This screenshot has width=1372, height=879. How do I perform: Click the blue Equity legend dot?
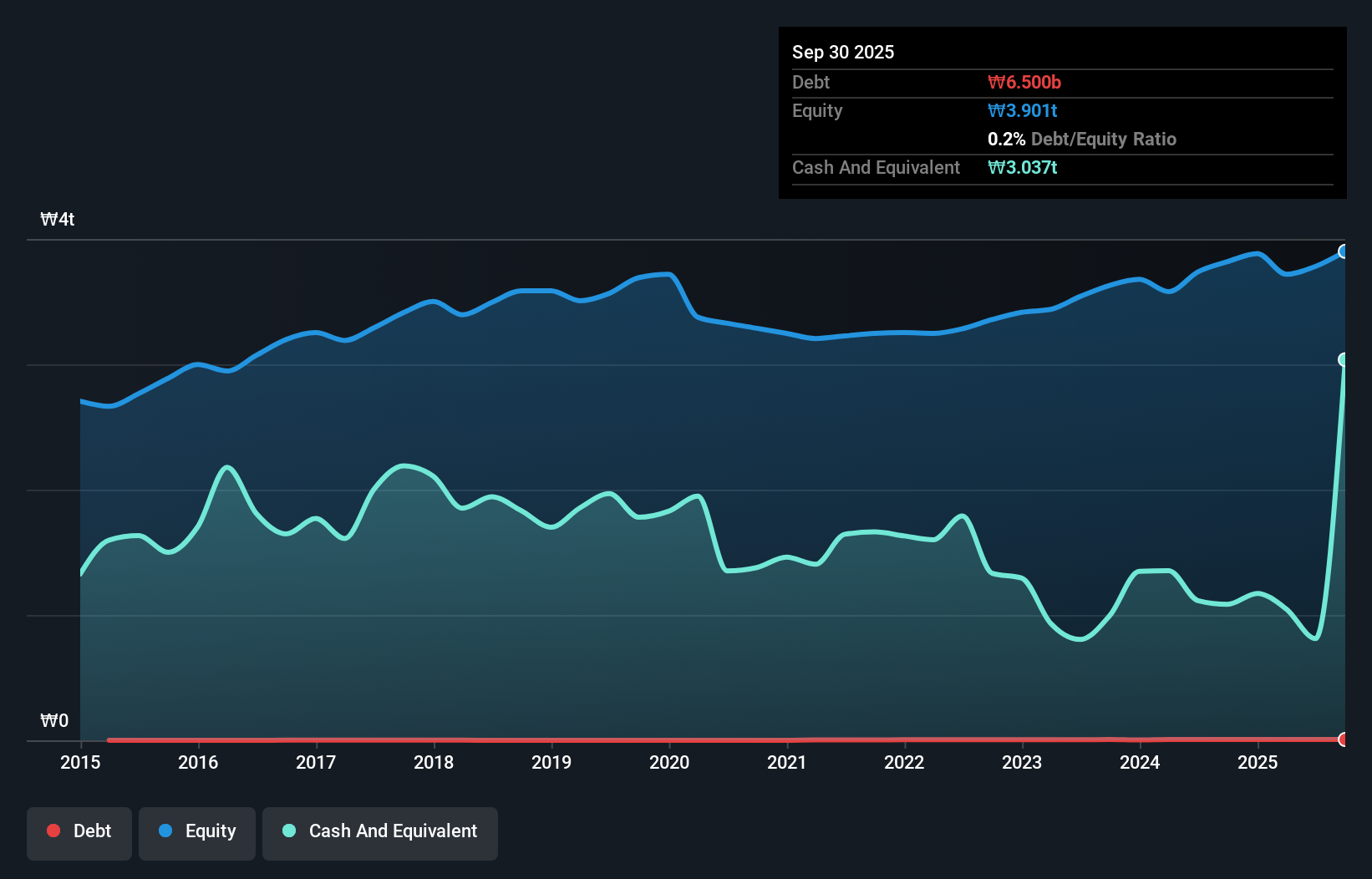pos(165,831)
